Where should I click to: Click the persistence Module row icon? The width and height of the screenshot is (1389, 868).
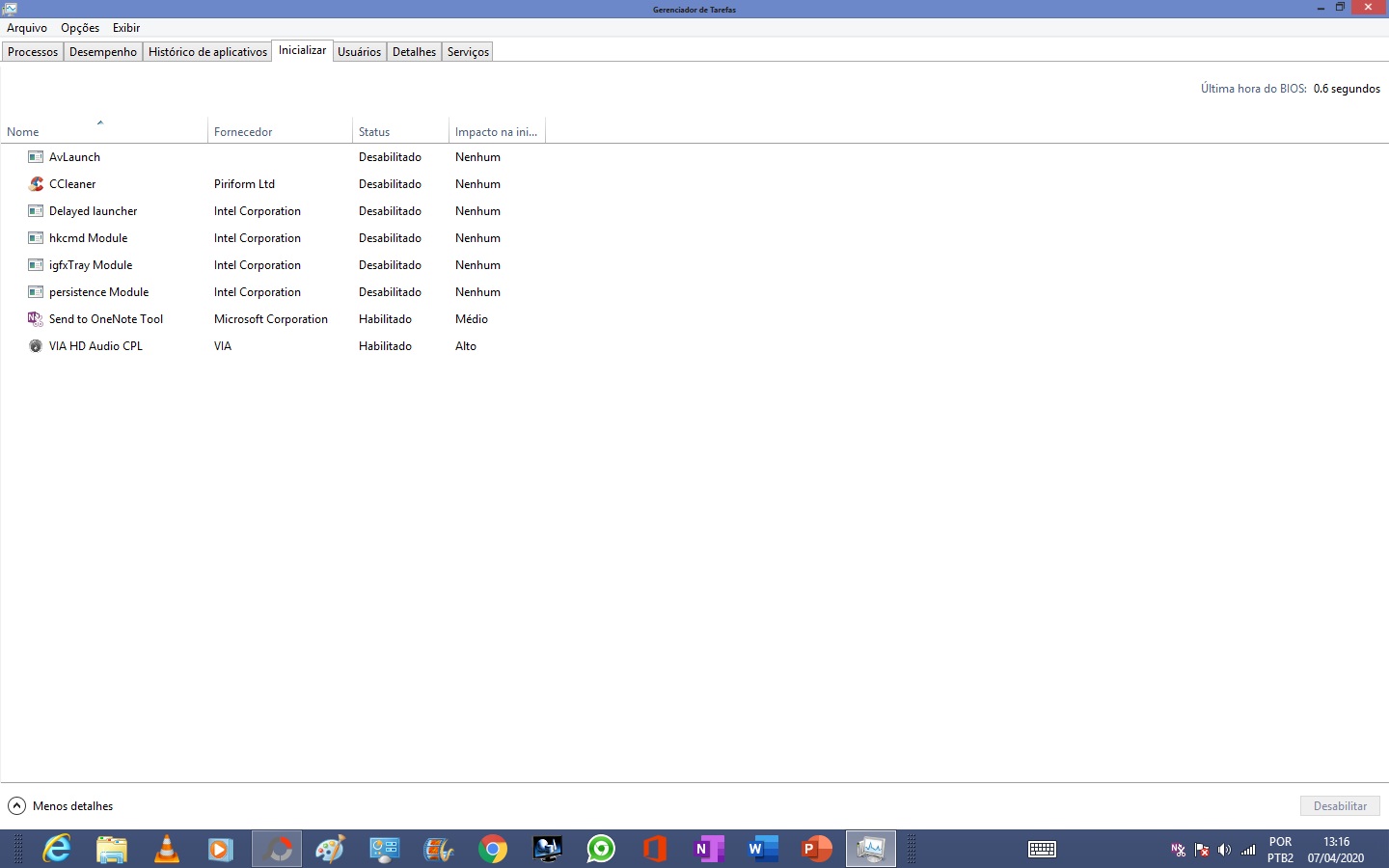point(36,292)
